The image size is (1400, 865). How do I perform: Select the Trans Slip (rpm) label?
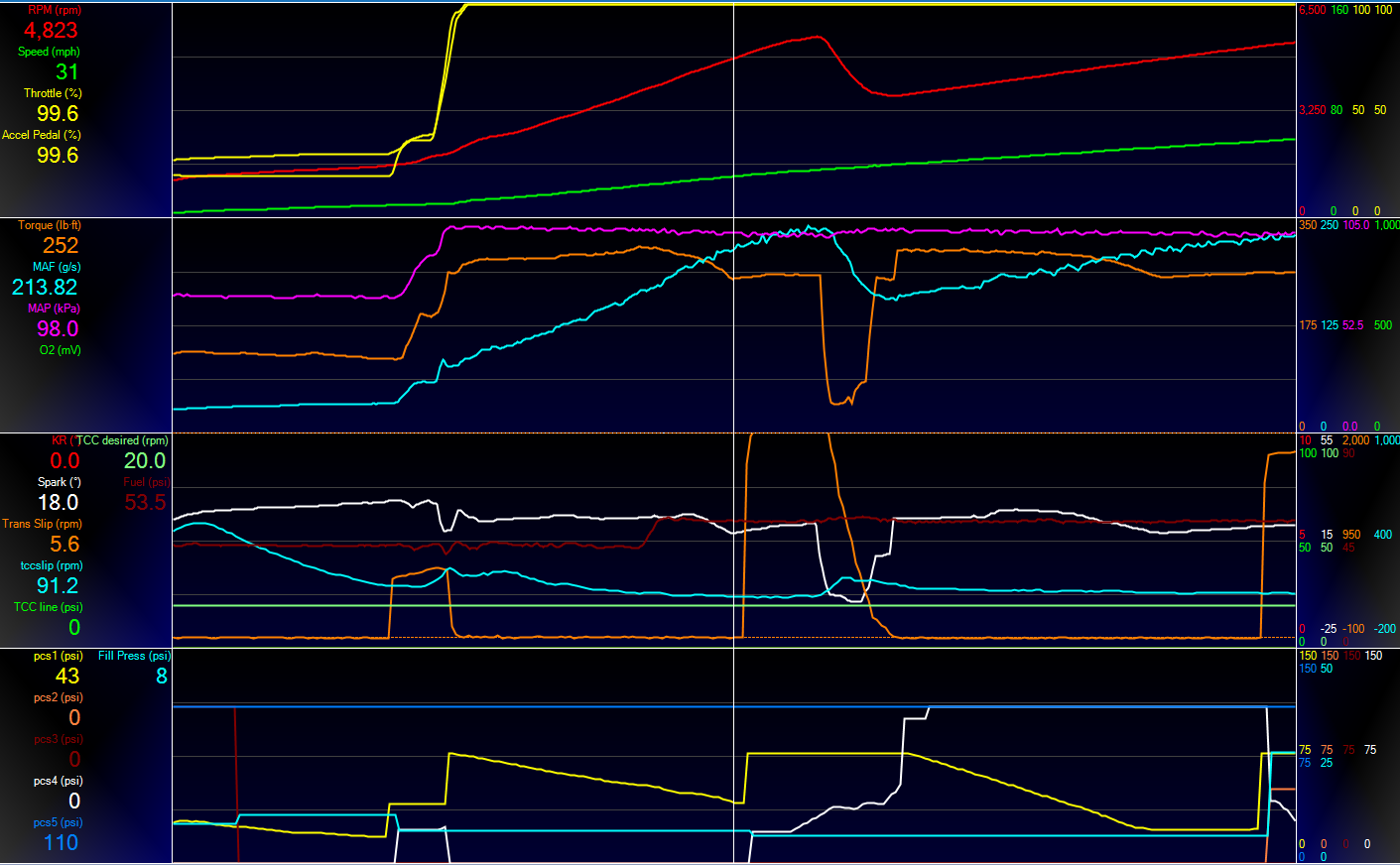(42, 524)
